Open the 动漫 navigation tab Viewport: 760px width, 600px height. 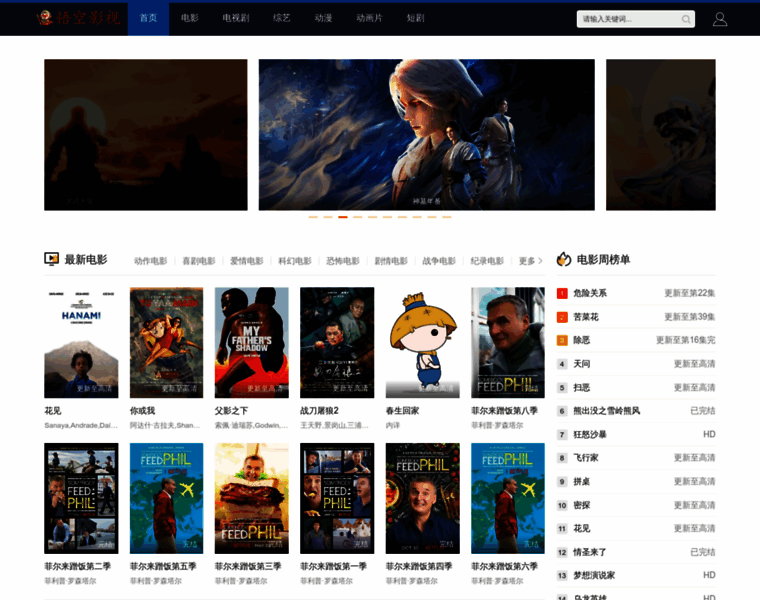point(323,18)
